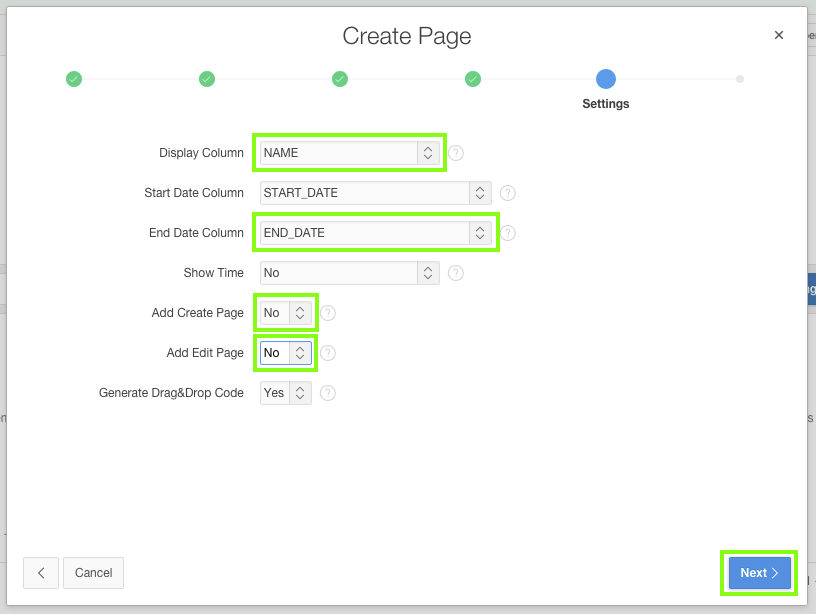Screen dimensions: 816x614
Task: Change the Show Time selection
Action: coord(349,273)
